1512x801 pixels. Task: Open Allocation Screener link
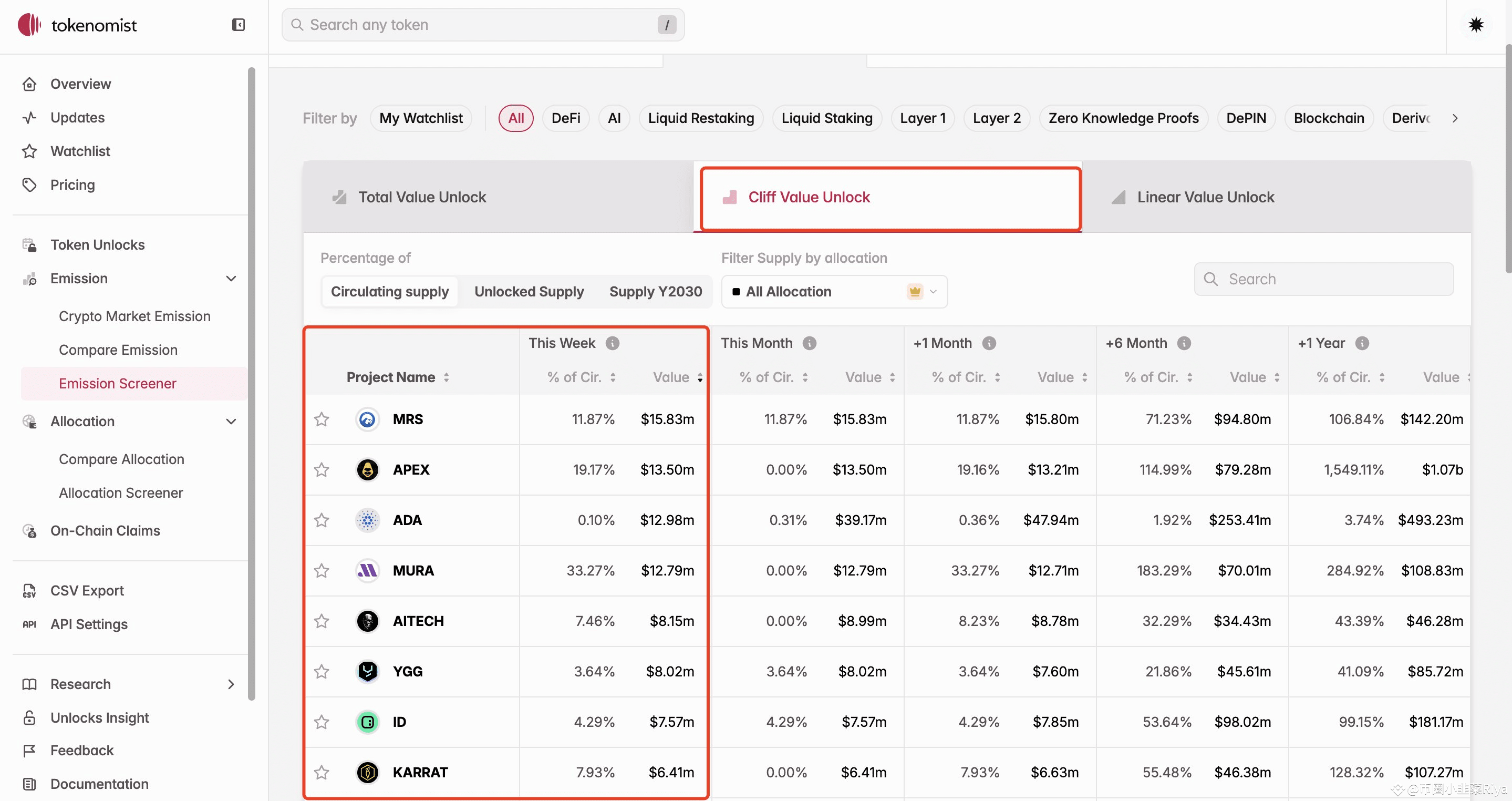pyautogui.click(x=121, y=492)
